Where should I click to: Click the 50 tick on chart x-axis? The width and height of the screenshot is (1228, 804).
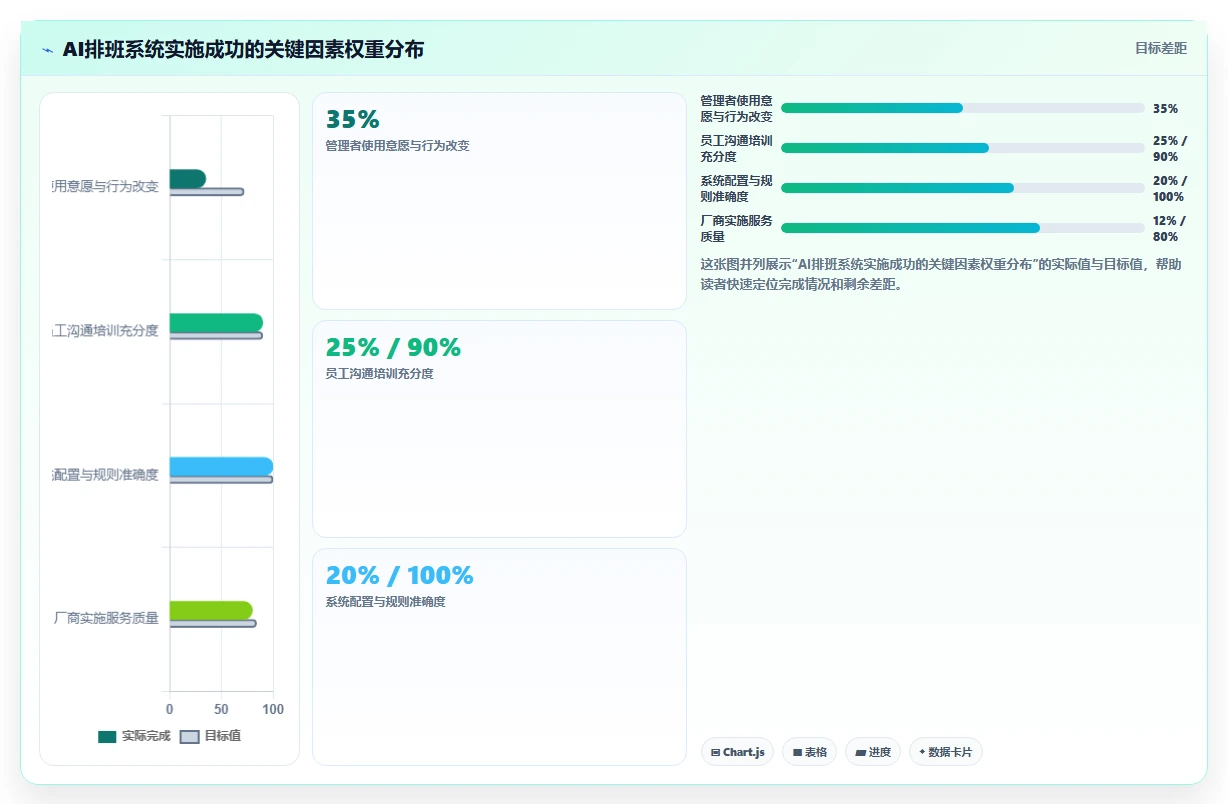tap(221, 709)
